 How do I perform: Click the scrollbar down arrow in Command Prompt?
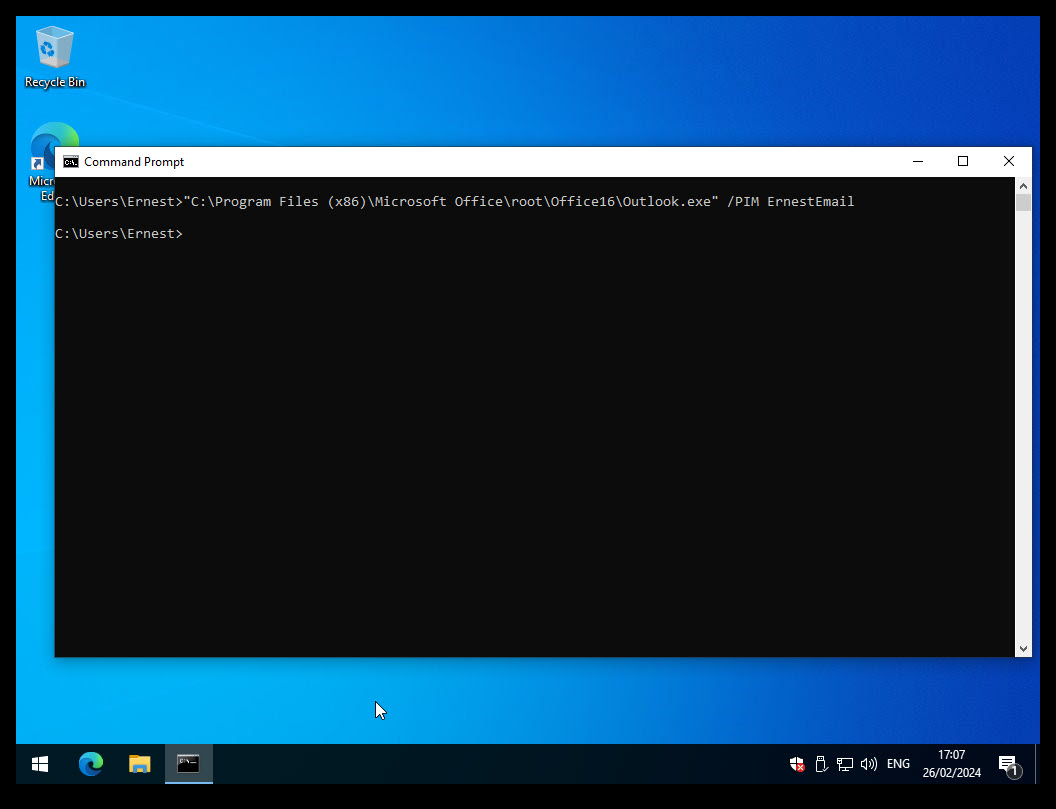(x=1023, y=649)
